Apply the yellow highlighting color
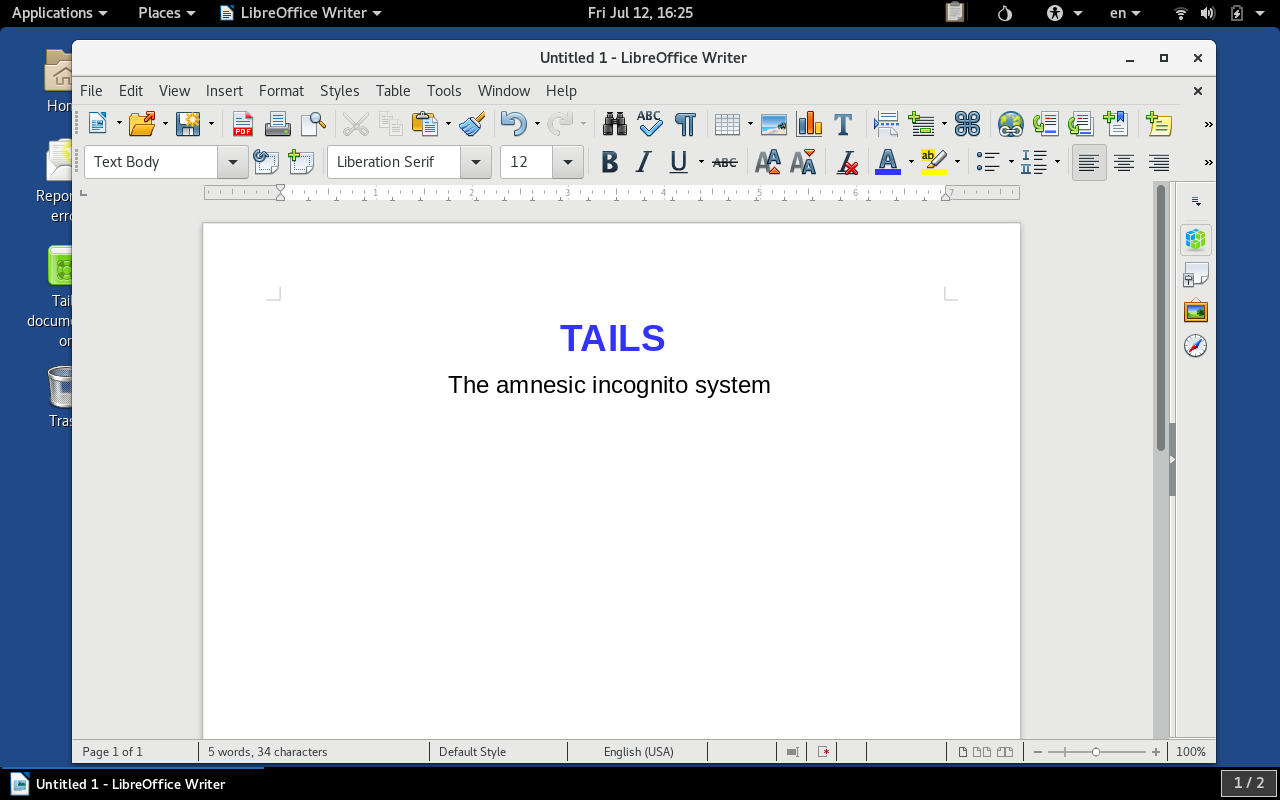The height and width of the screenshot is (800, 1280). pos(934,162)
